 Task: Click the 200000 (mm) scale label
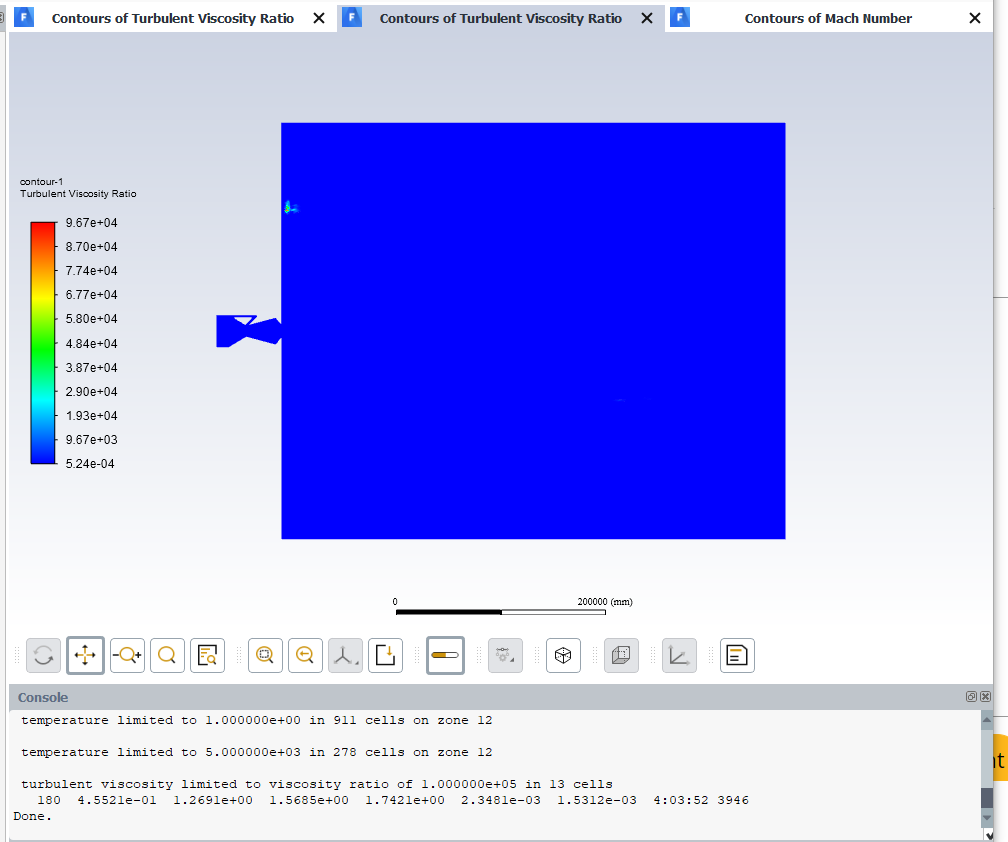pos(605,602)
